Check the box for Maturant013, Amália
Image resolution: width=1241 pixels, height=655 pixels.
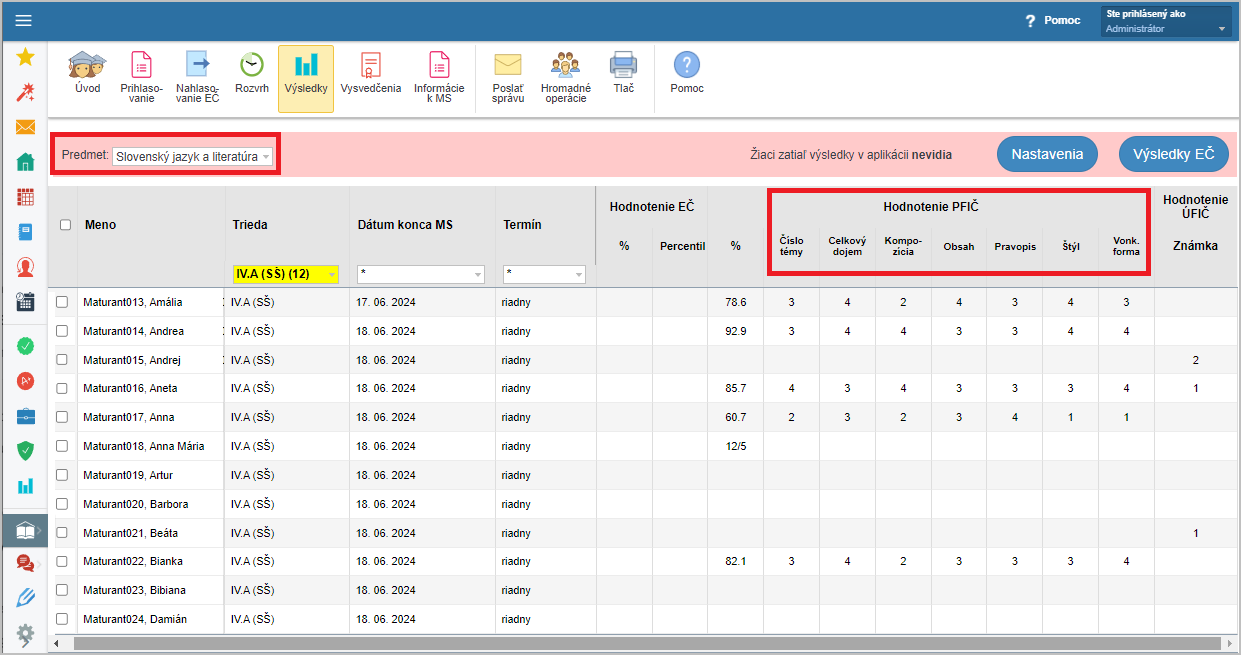coord(62,302)
